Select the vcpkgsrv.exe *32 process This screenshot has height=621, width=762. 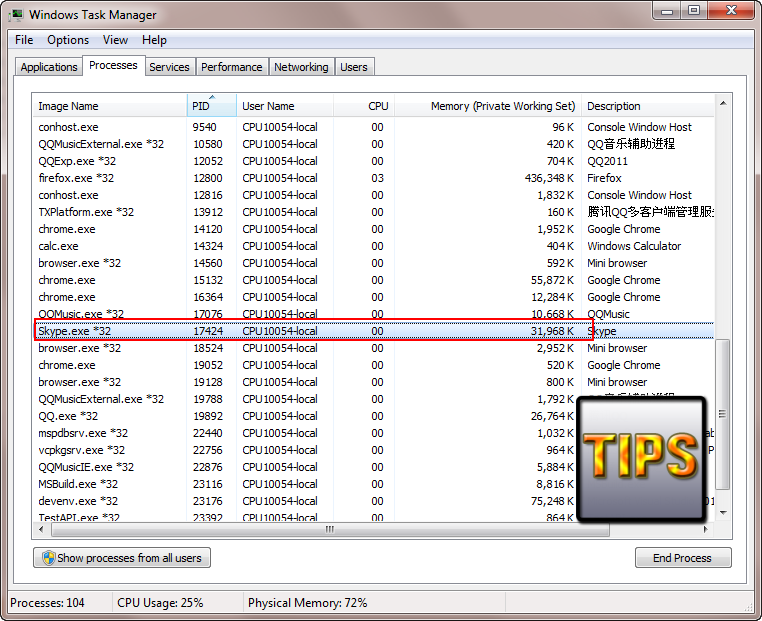373,450
